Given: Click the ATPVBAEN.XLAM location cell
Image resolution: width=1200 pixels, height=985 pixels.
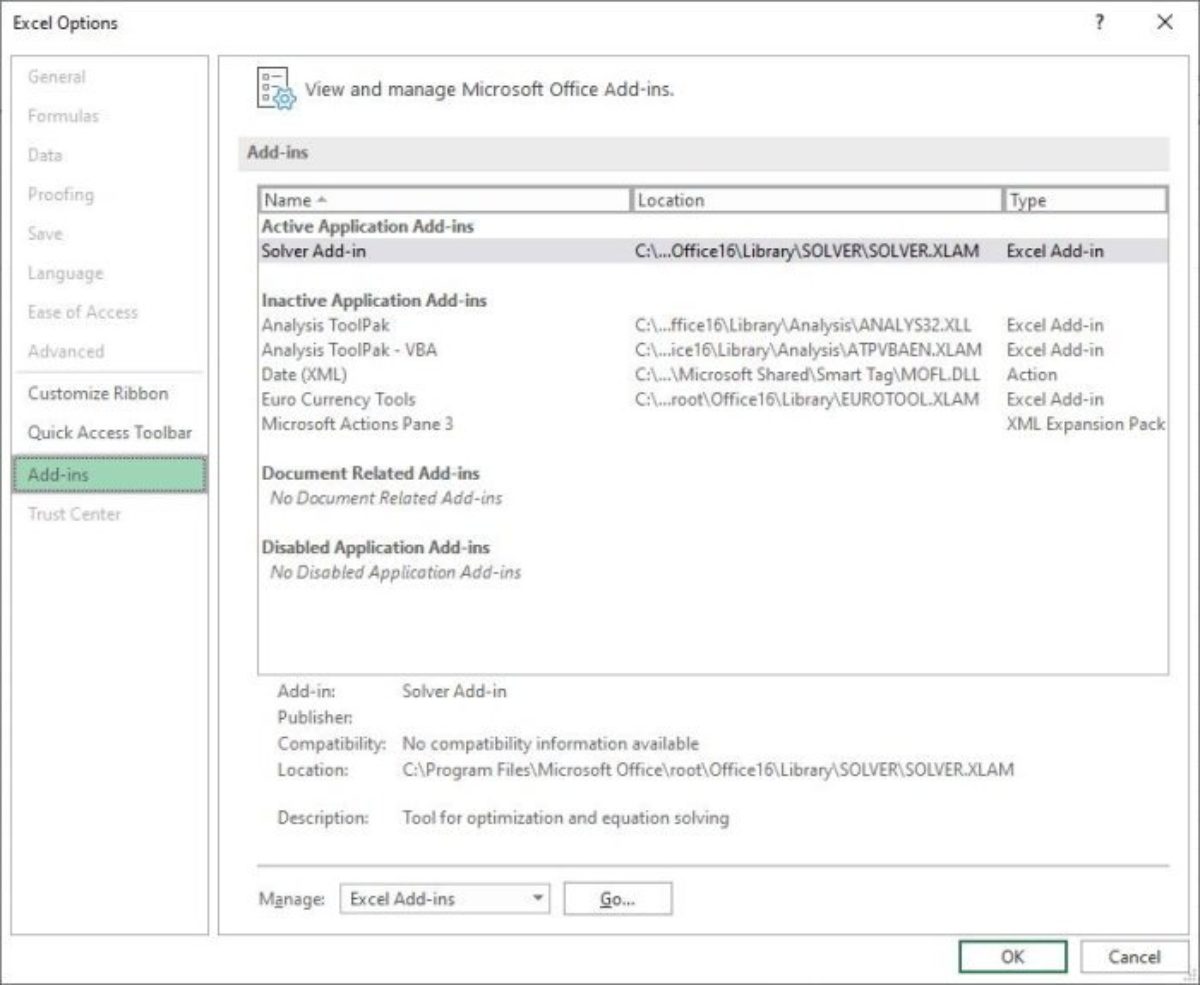Looking at the screenshot, I should coord(808,350).
